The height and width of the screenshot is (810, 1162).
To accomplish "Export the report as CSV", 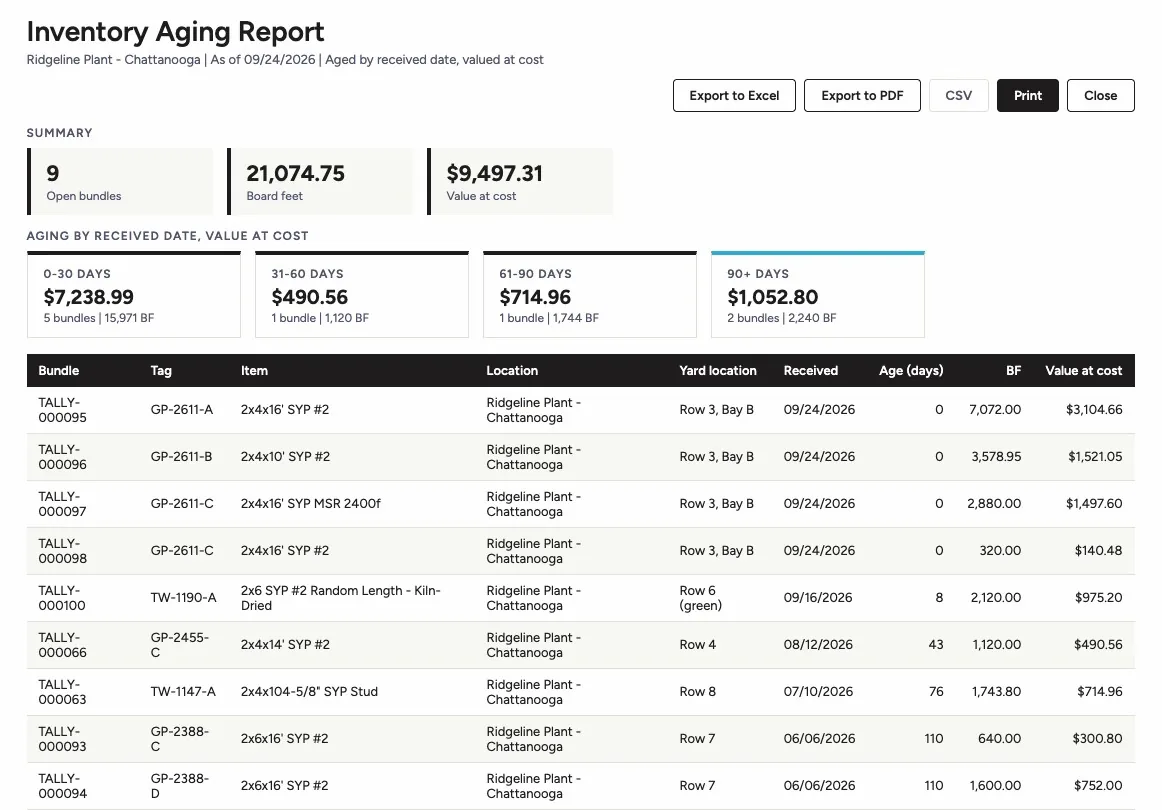I will (x=958, y=96).
